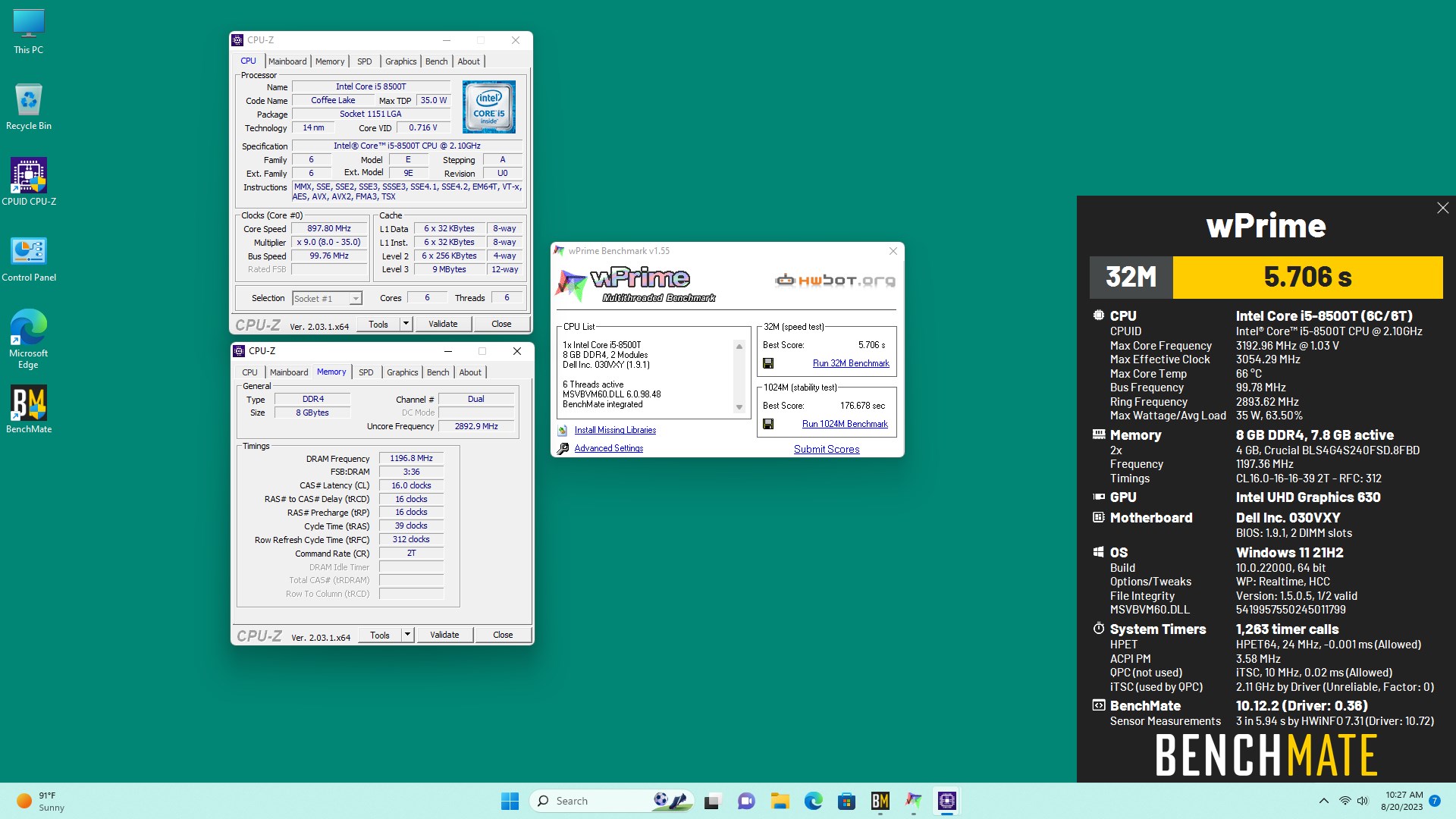Switch to CPU-Z taskbar icon

tap(947, 801)
